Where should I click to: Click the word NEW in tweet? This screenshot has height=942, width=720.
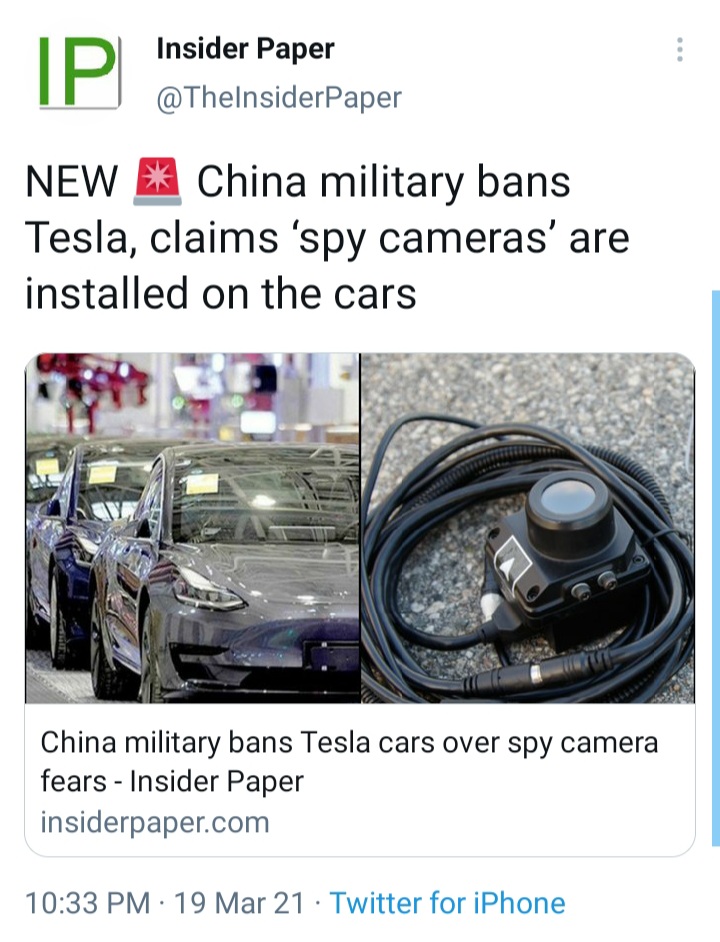(72, 181)
